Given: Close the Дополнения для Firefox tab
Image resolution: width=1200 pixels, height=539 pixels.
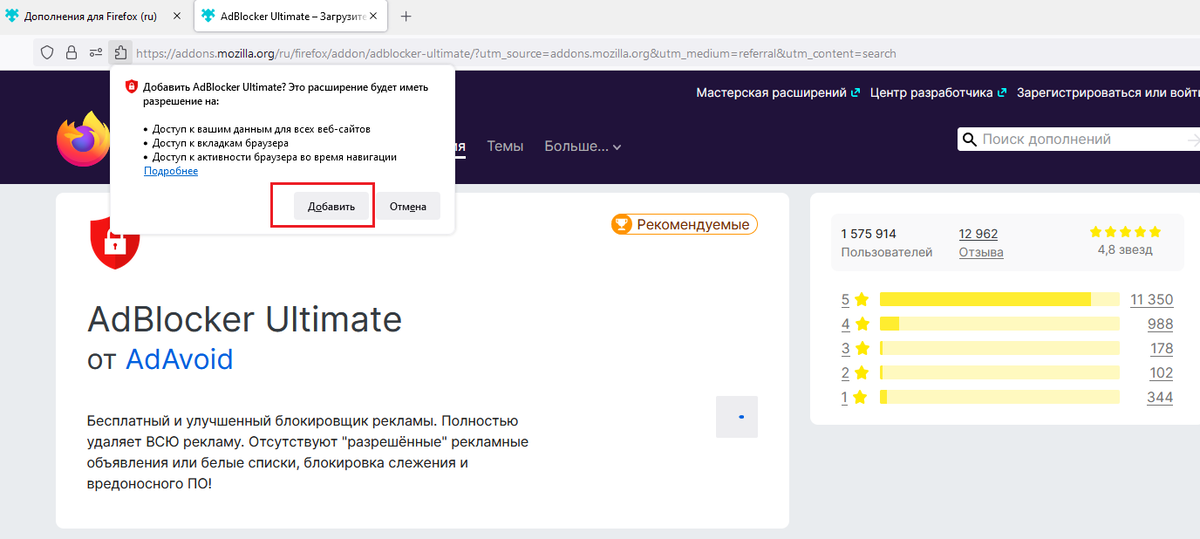Looking at the screenshot, I should (x=176, y=17).
